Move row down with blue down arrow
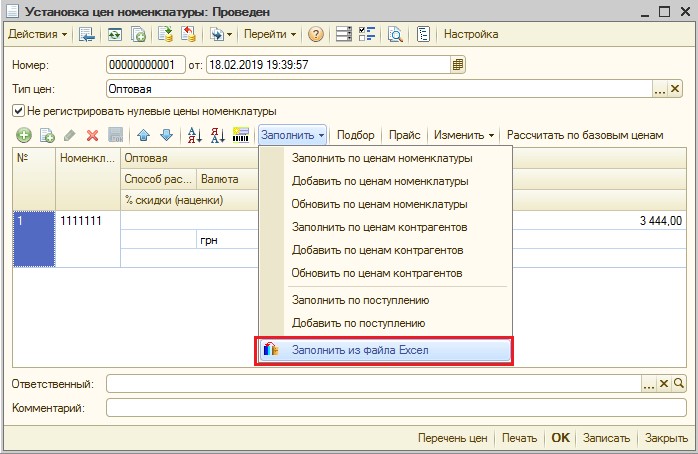The width and height of the screenshot is (698, 454). click(166, 135)
